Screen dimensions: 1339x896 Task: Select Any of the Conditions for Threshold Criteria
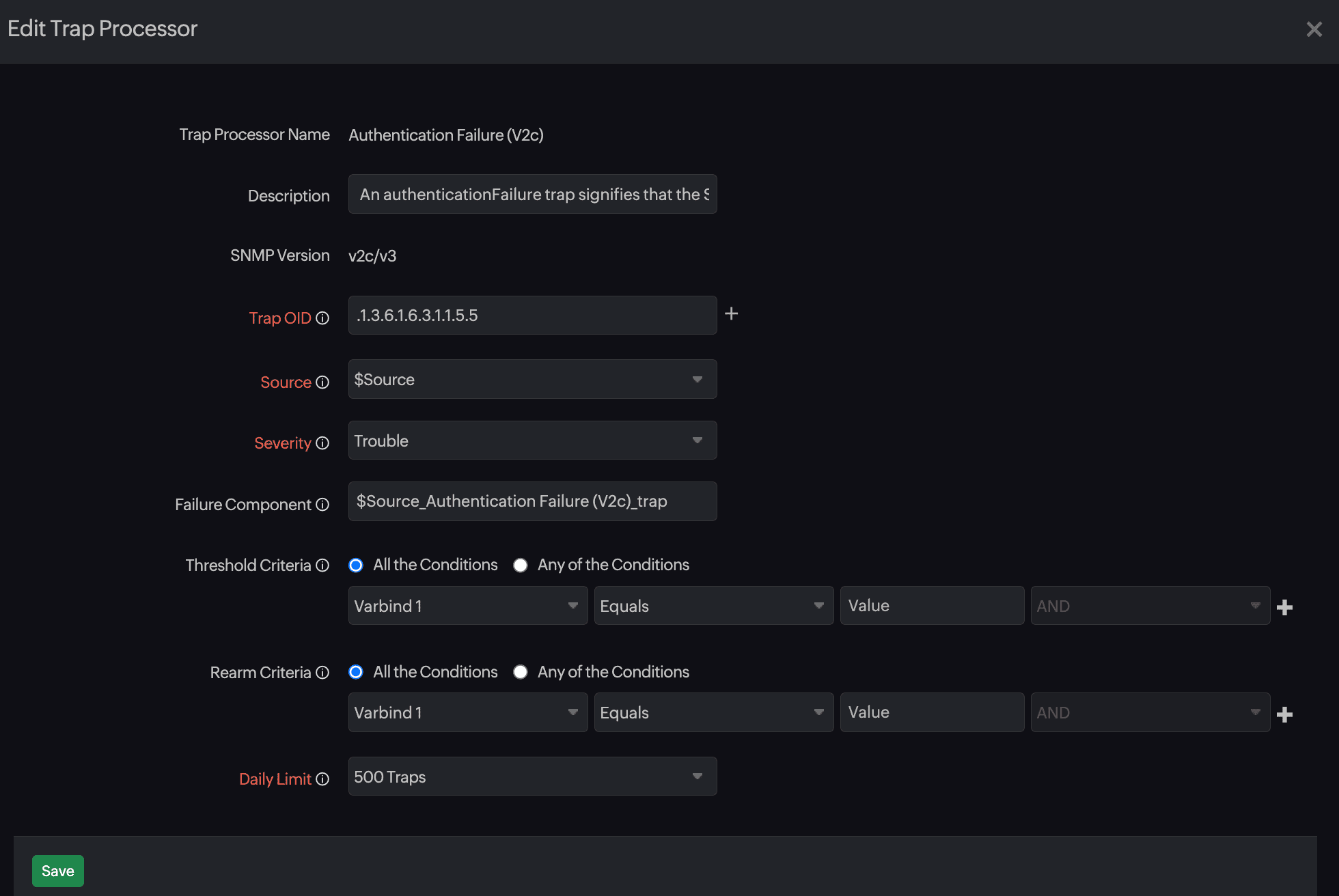521,565
